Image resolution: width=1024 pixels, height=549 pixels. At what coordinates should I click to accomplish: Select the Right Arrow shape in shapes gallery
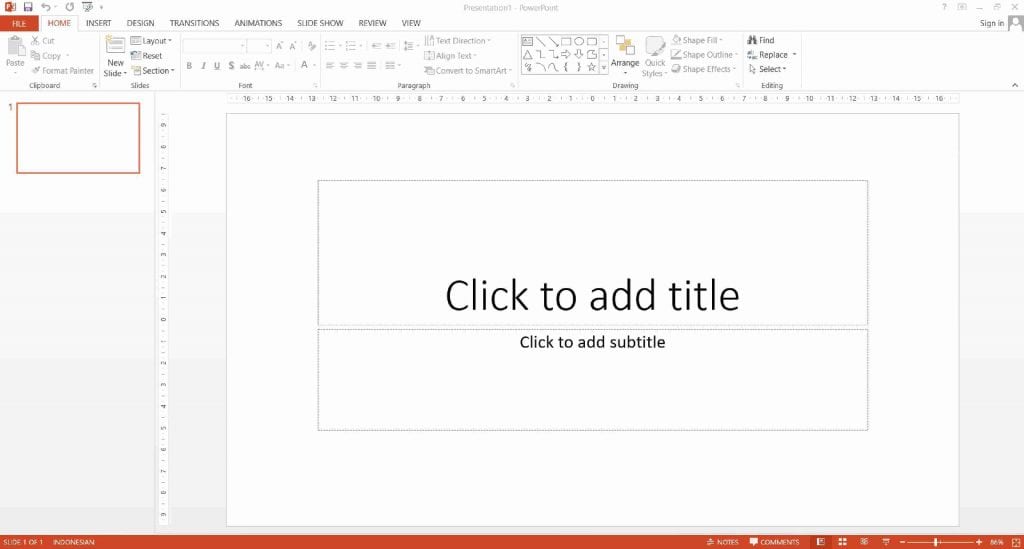[566, 54]
